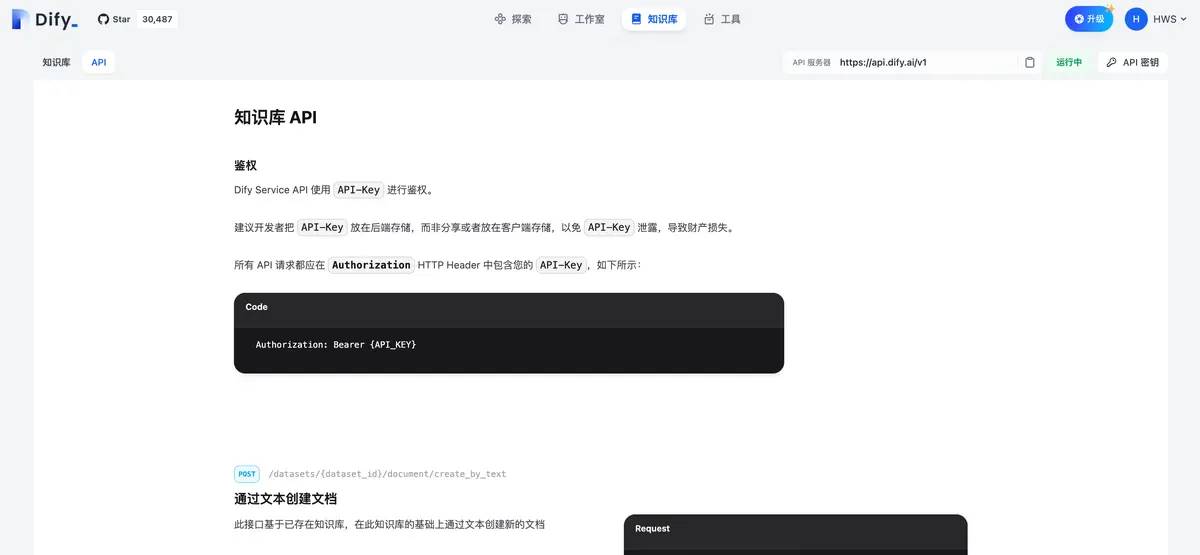Screen dimensions: 1200x555
Task: Click the create_by_text endpoint path
Action: pos(387,474)
